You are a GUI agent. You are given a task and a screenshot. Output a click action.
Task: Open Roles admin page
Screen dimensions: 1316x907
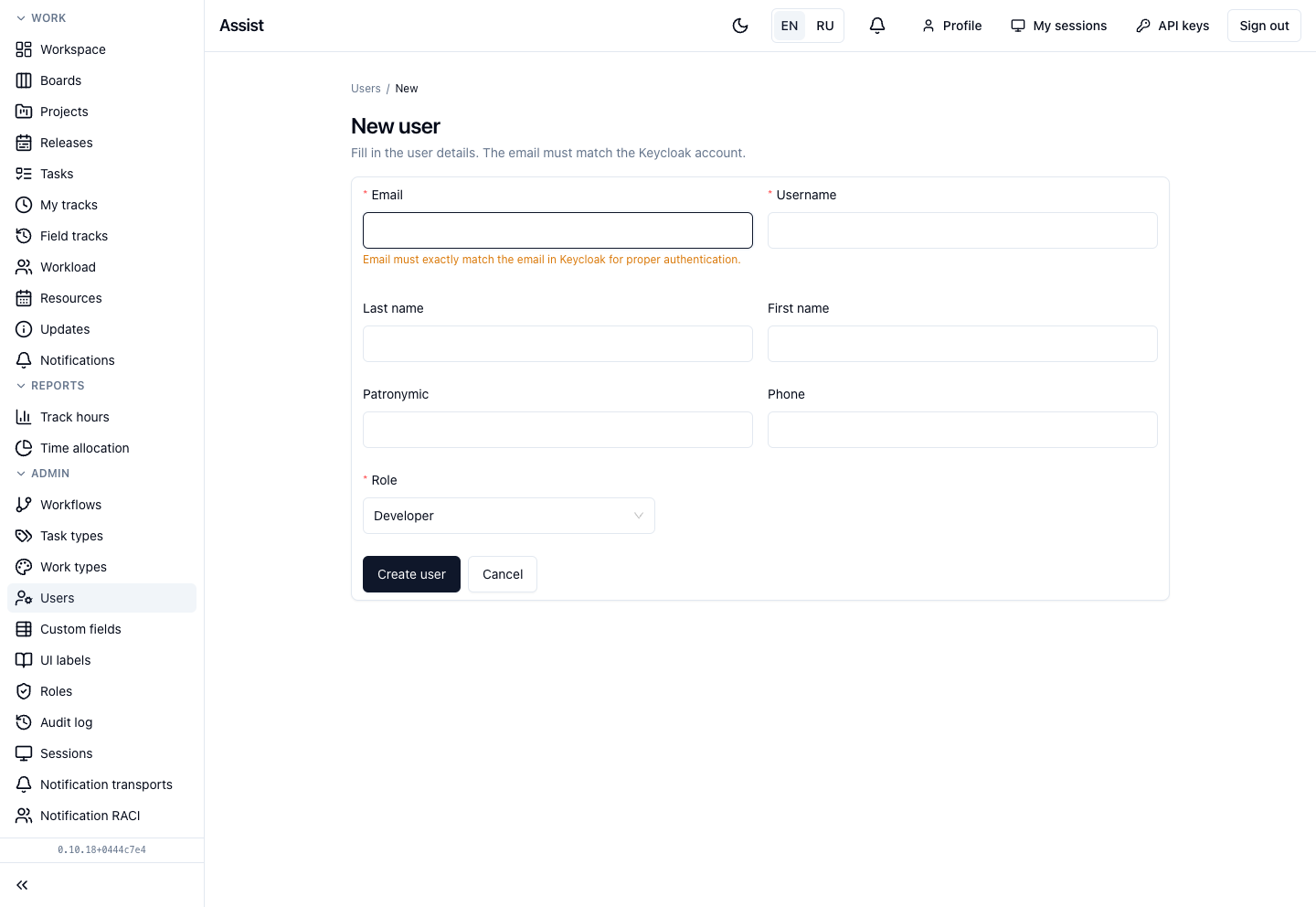(101, 691)
